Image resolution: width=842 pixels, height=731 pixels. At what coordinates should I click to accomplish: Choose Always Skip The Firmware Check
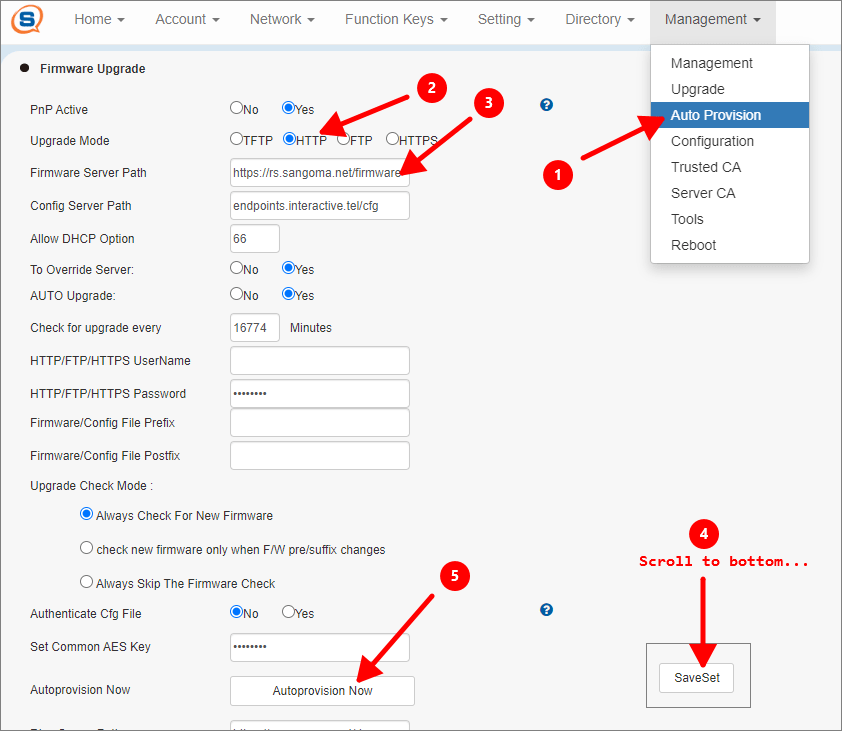click(x=88, y=583)
